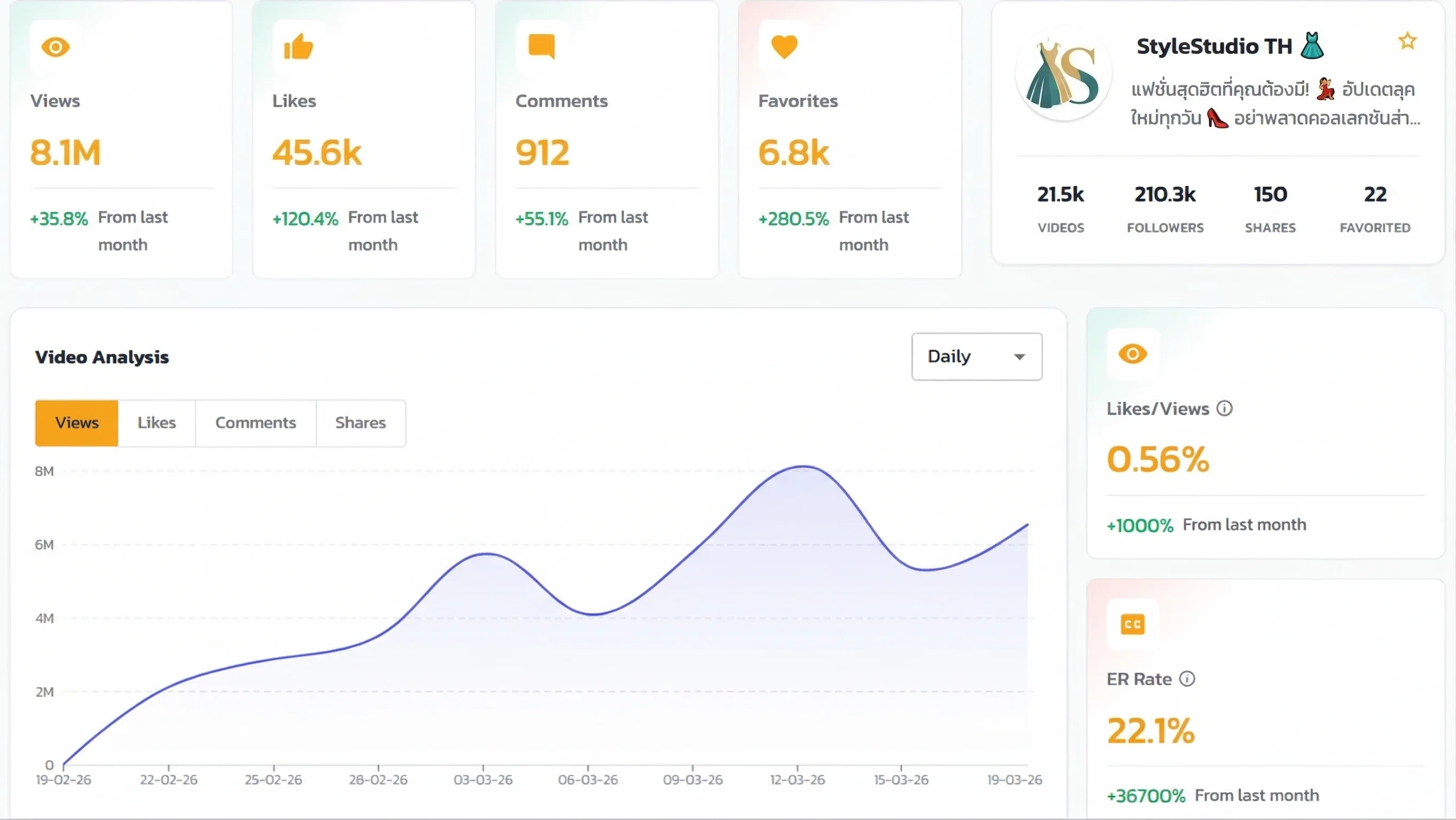Click the StyleStudio TH profile avatar

(x=1063, y=75)
